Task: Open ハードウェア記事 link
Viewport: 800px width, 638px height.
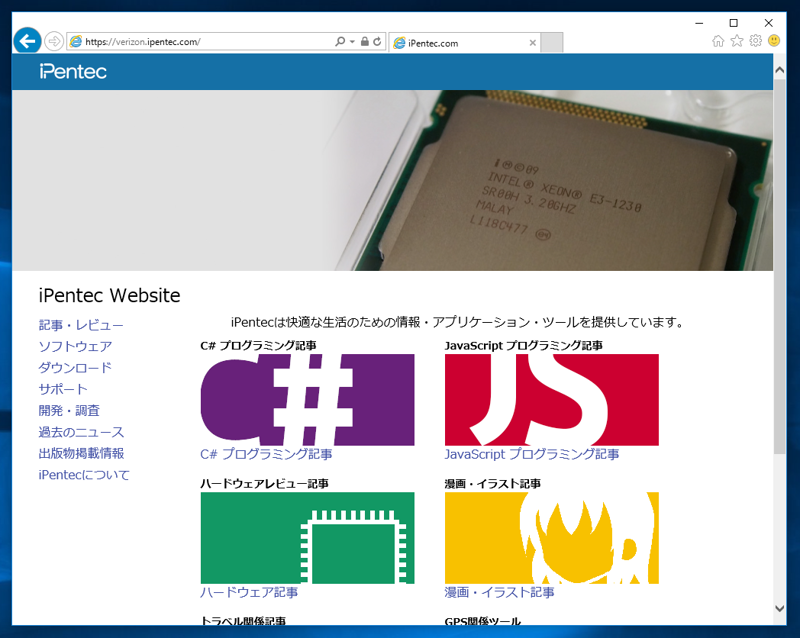Action: (249, 593)
